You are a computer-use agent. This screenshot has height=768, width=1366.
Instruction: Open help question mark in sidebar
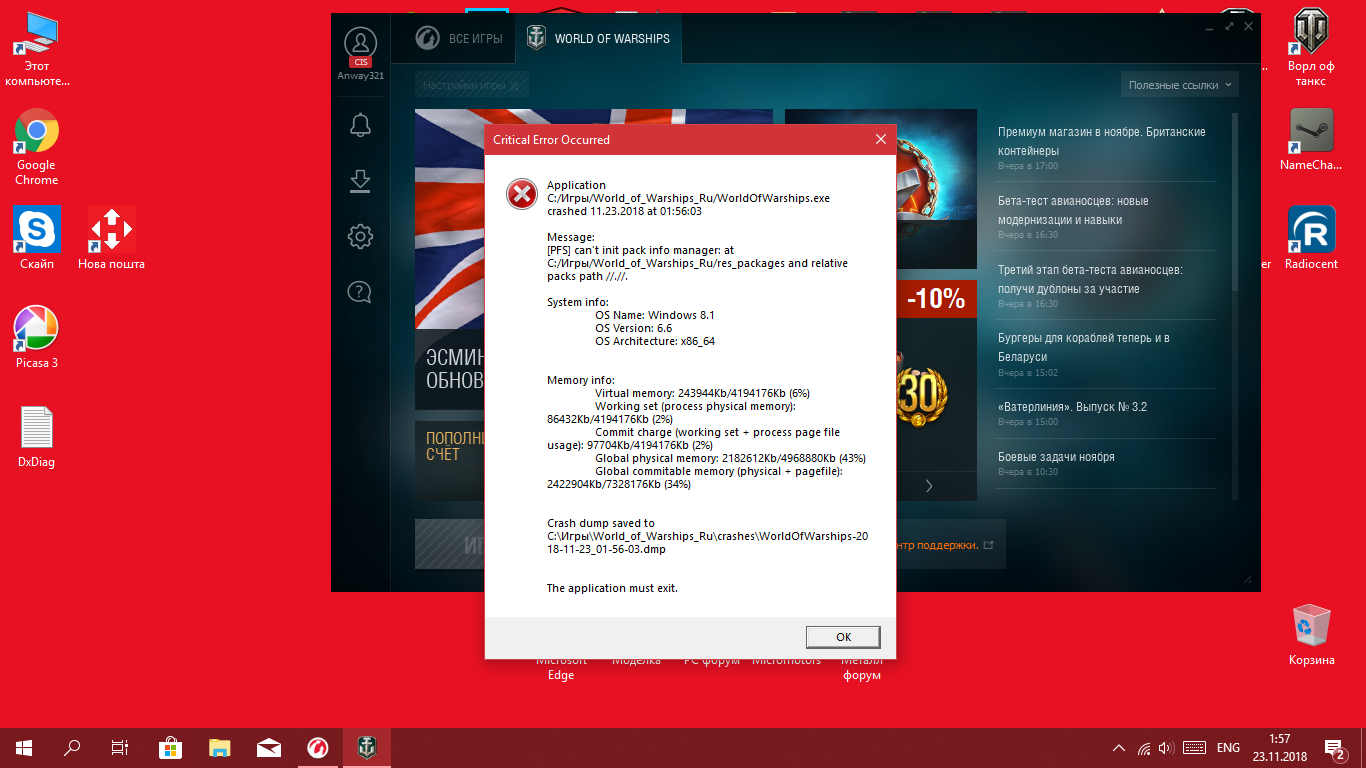360,292
